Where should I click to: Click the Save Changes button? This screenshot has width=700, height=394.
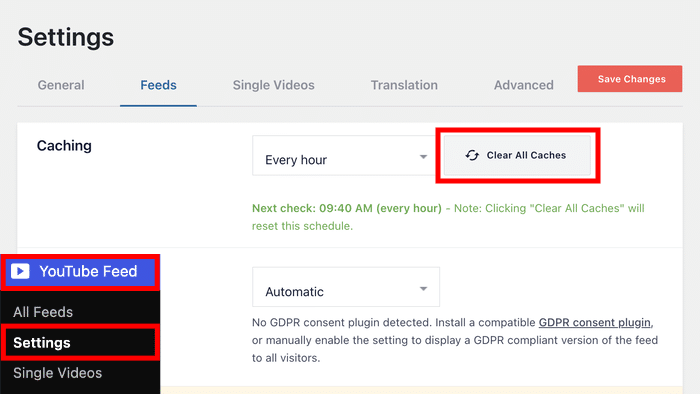pos(630,79)
